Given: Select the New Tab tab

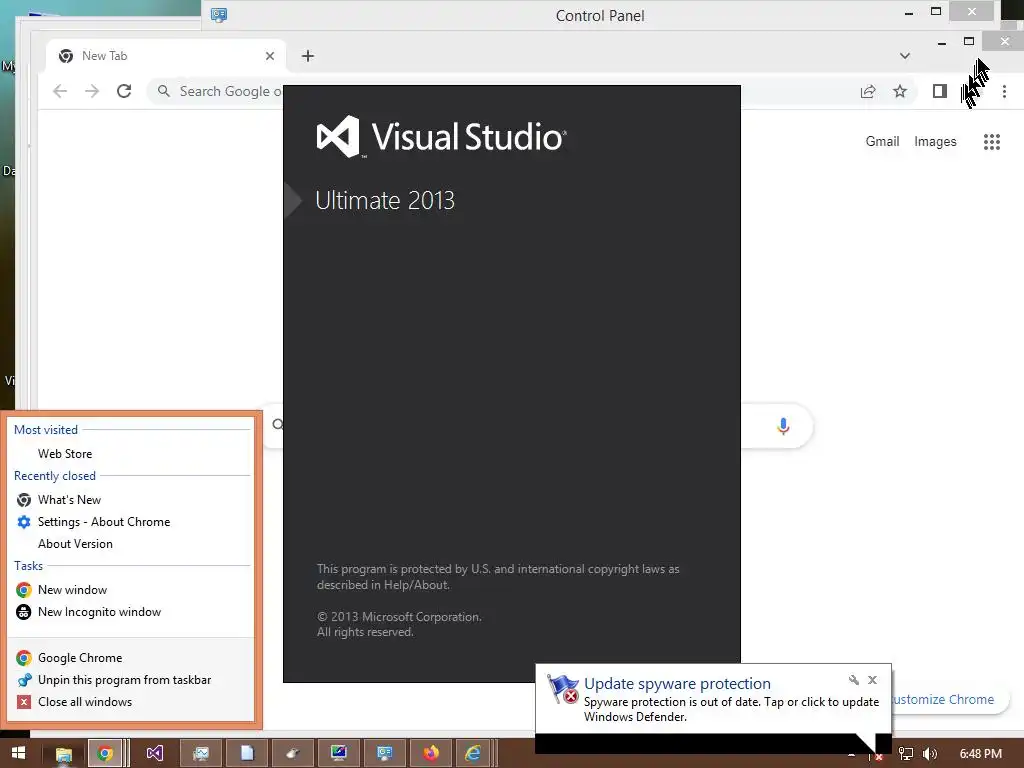Looking at the screenshot, I should [167, 56].
